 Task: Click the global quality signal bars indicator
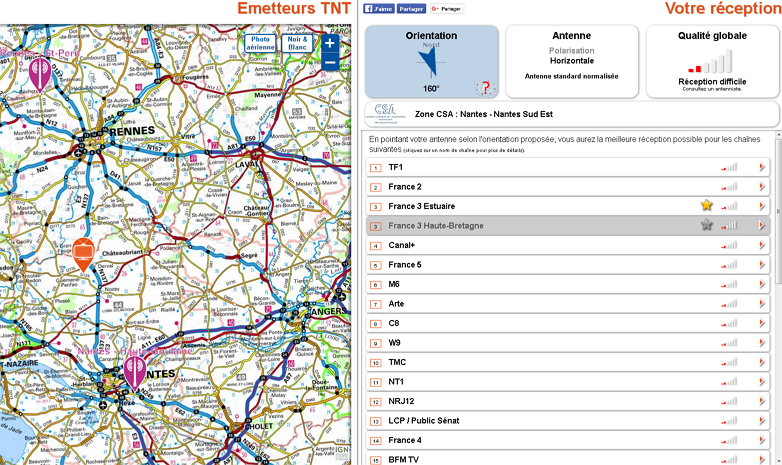point(710,61)
